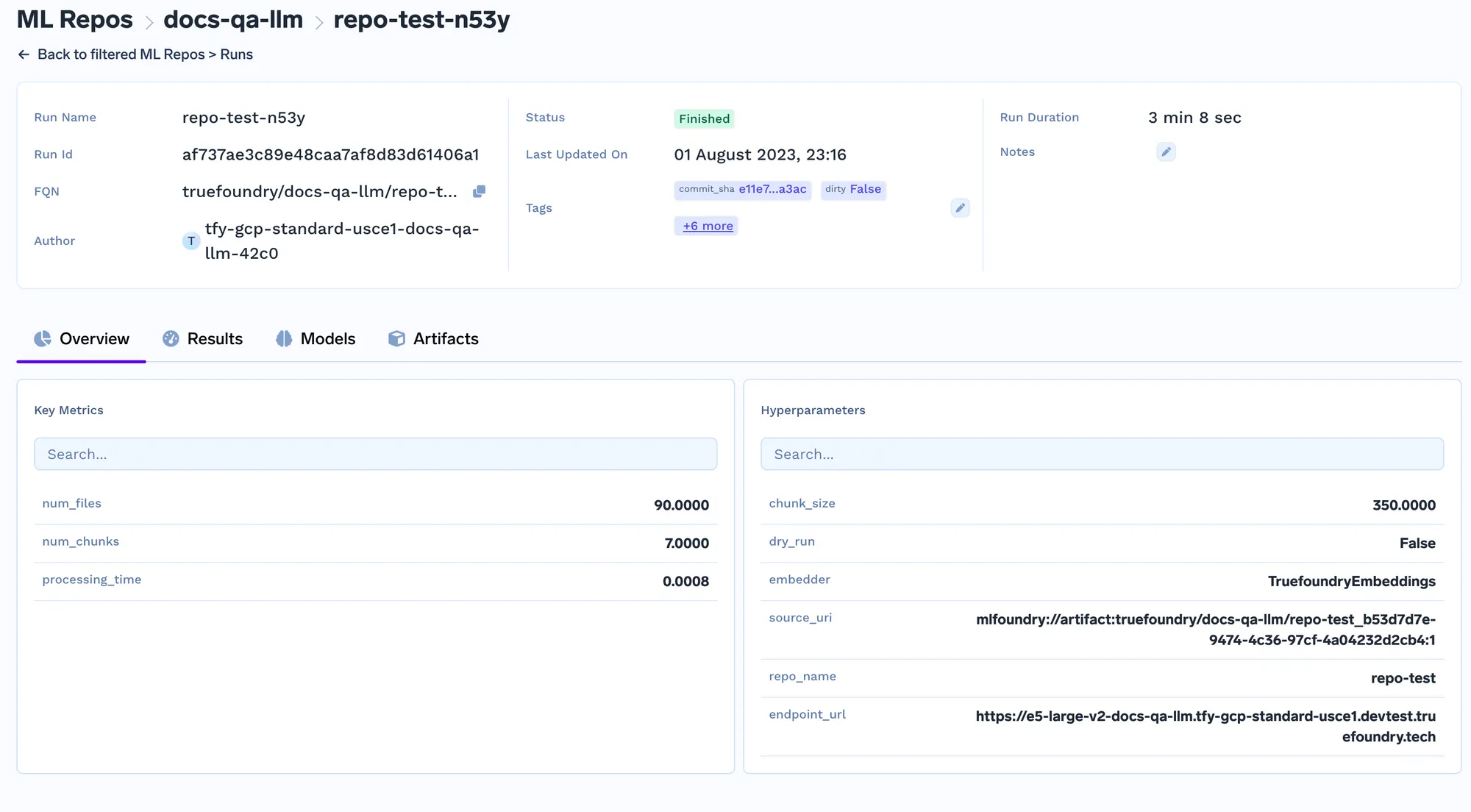Expand the +6 more tags

pos(707,226)
